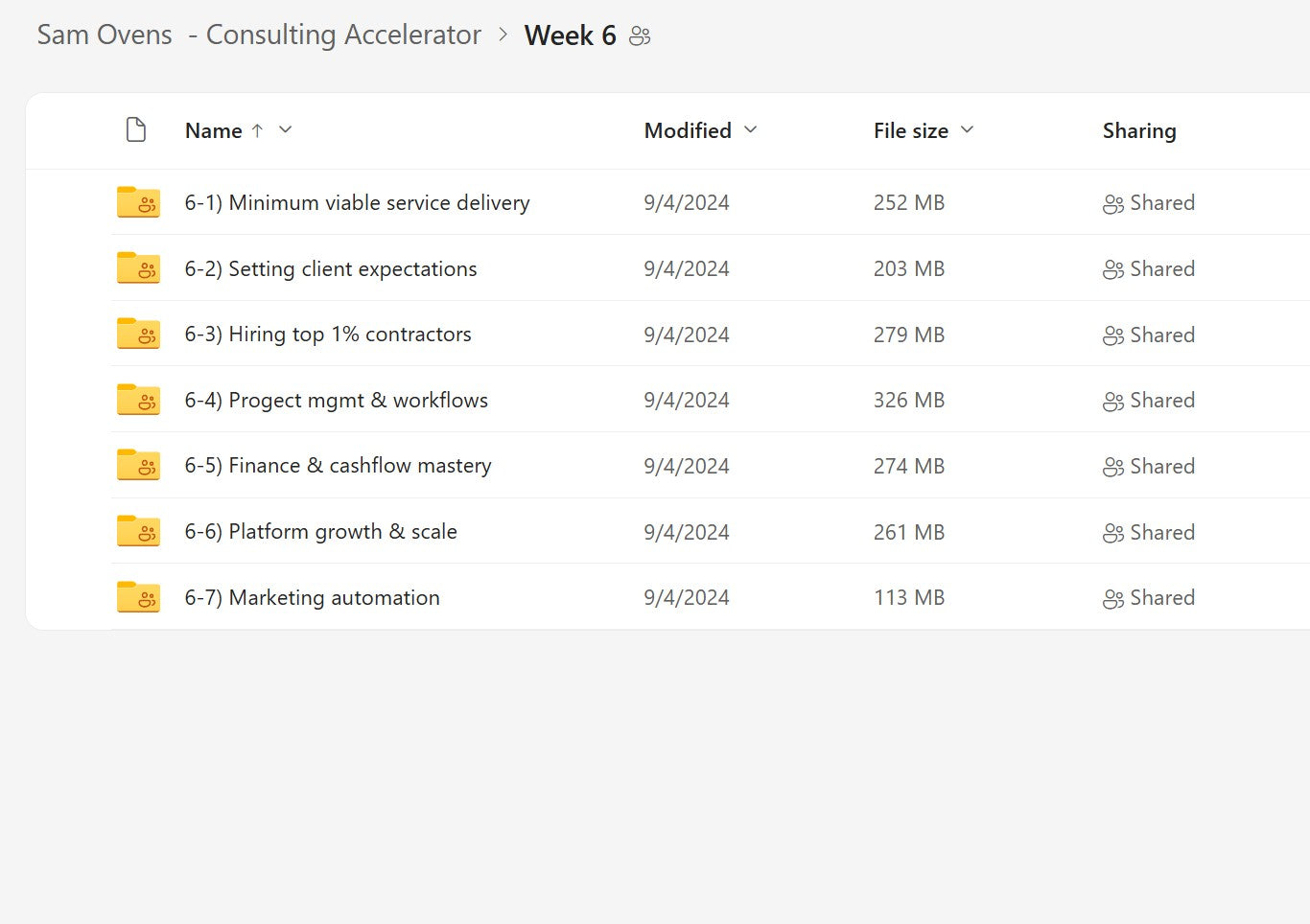Open folder icon for 6-4) Progect mgmt & workflows
The height and width of the screenshot is (924, 1310).
click(138, 400)
